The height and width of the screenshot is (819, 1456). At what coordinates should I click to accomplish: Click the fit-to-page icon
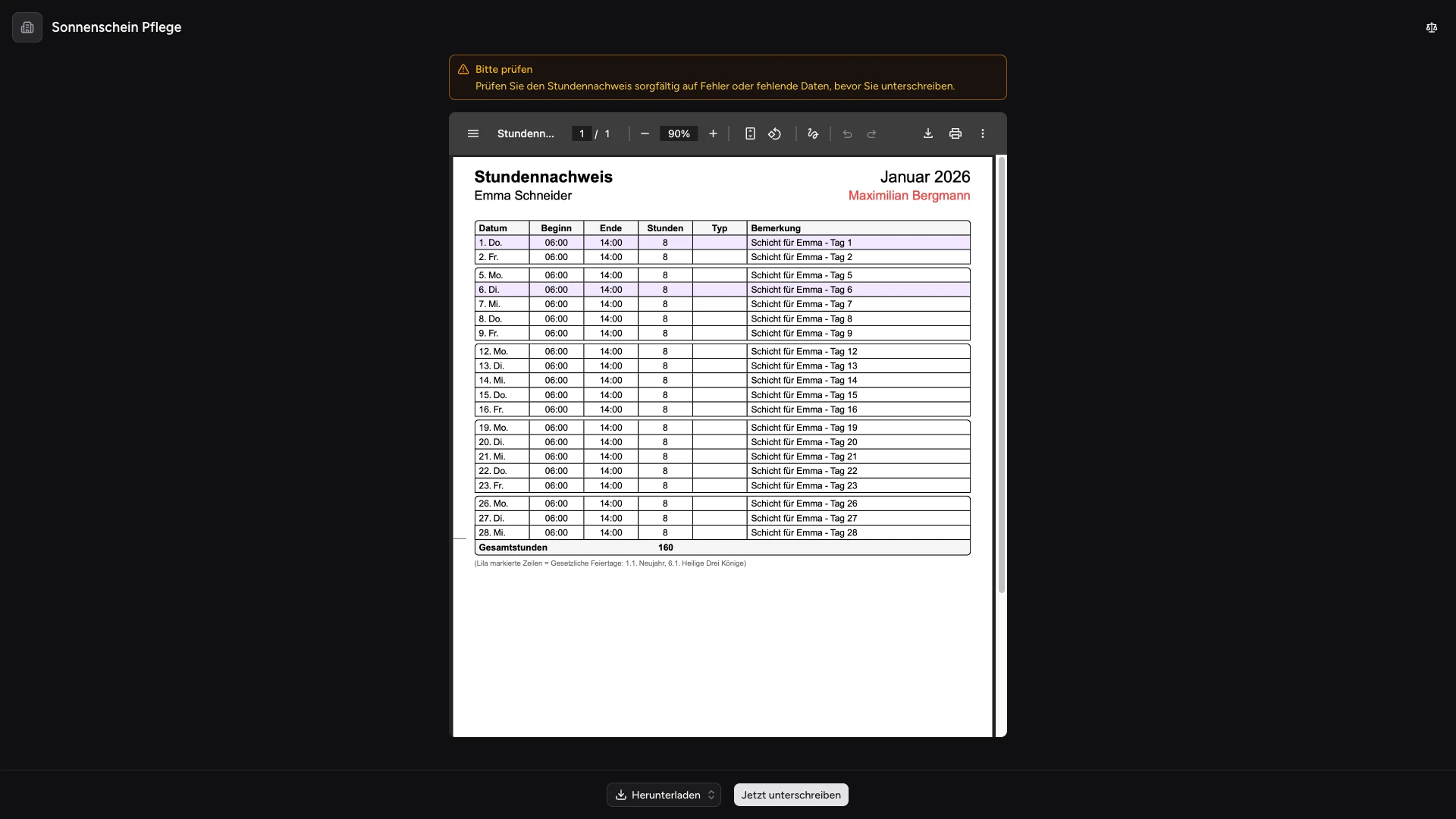pyautogui.click(x=750, y=133)
